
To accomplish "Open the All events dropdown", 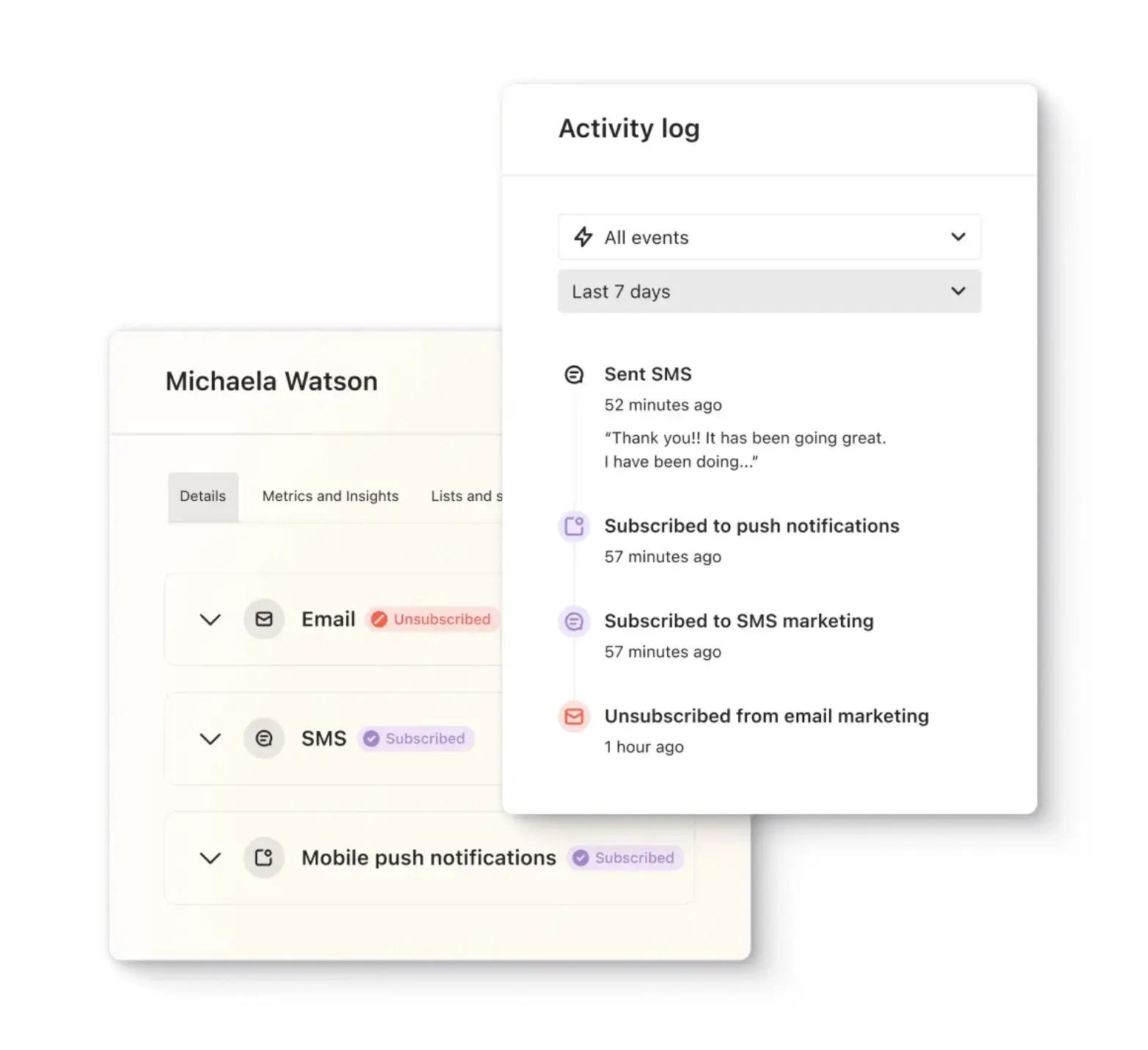I will [x=769, y=237].
